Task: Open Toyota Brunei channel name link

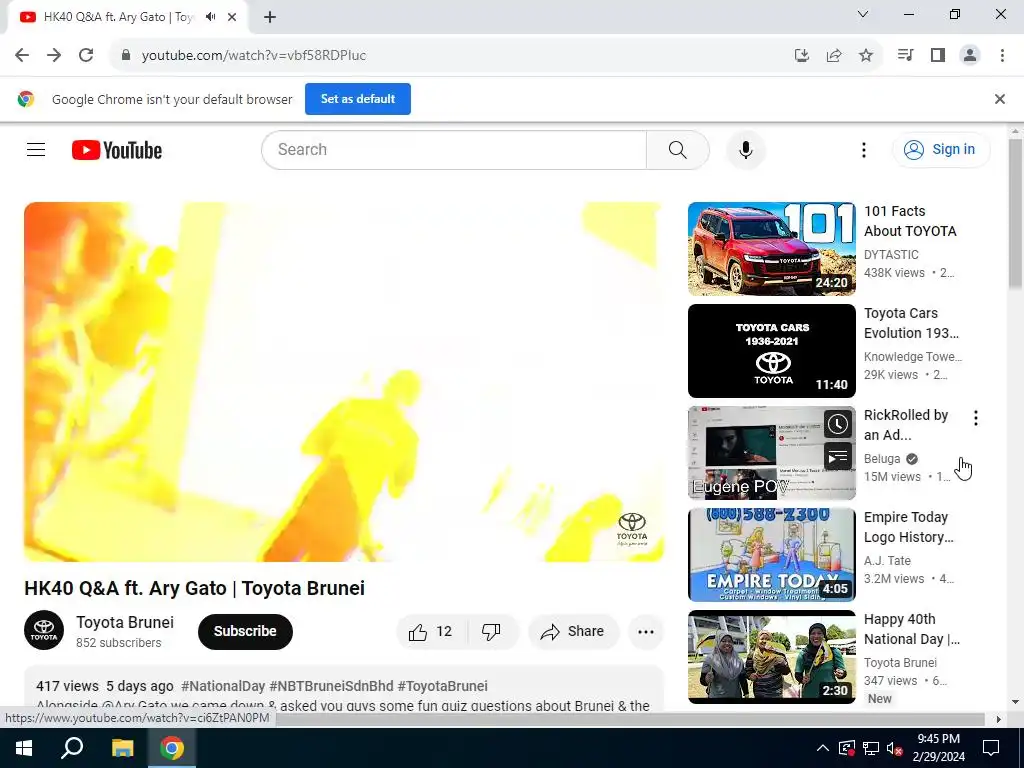Action: (x=125, y=622)
